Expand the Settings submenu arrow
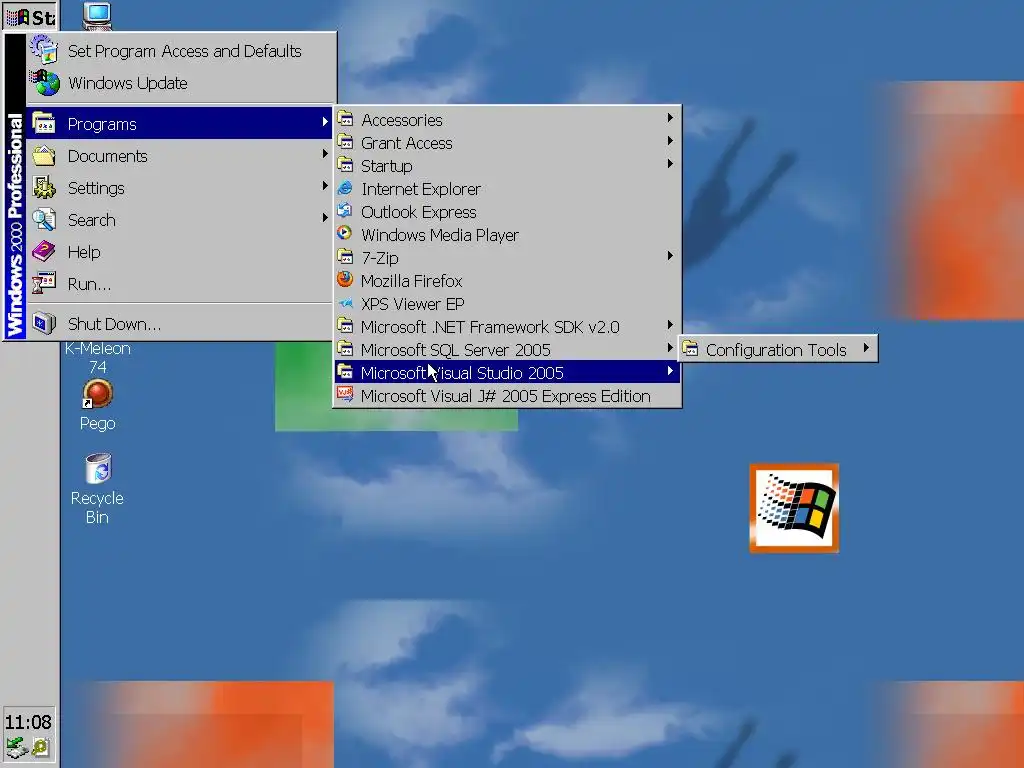 coord(325,186)
